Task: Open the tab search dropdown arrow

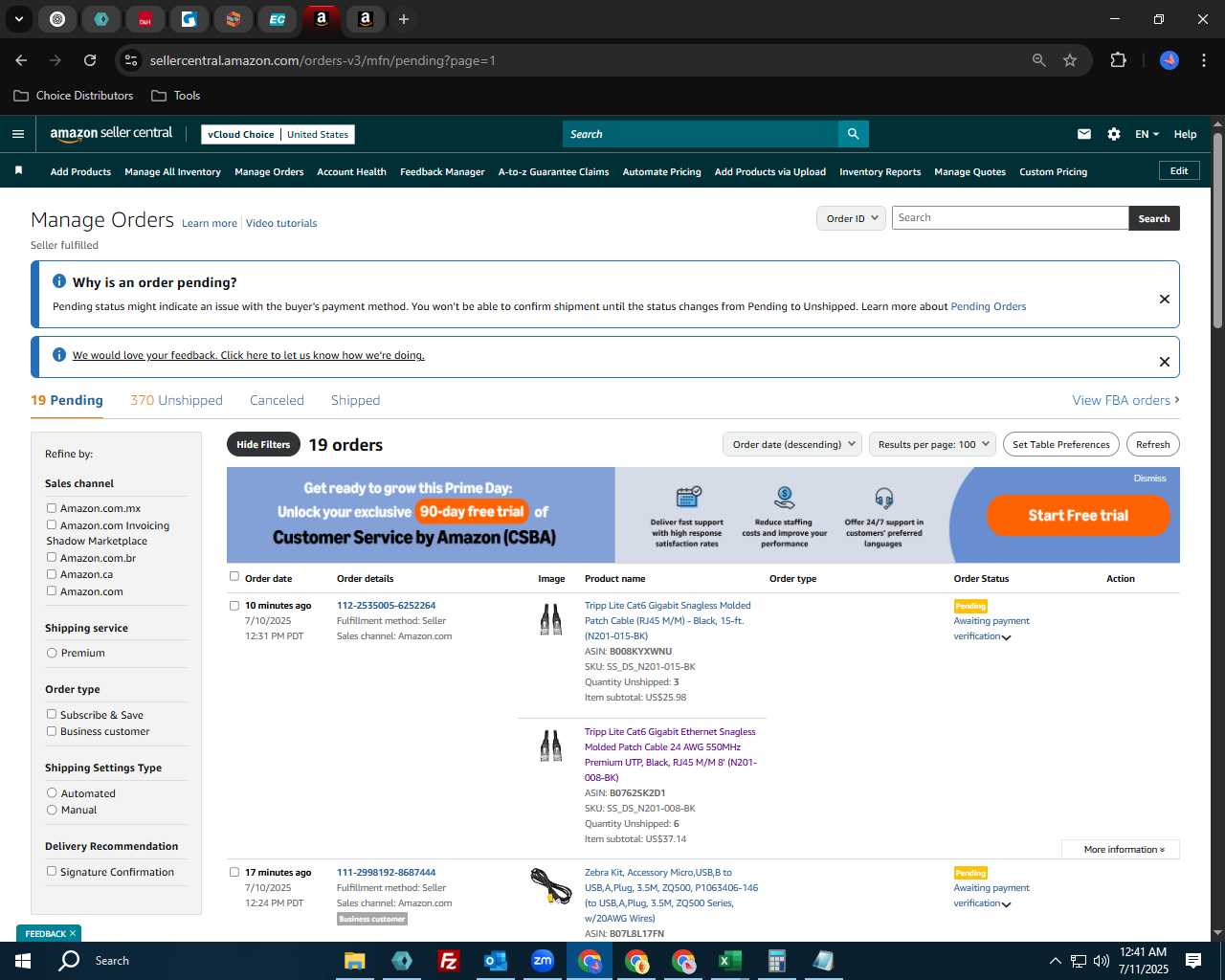Action: [18, 19]
